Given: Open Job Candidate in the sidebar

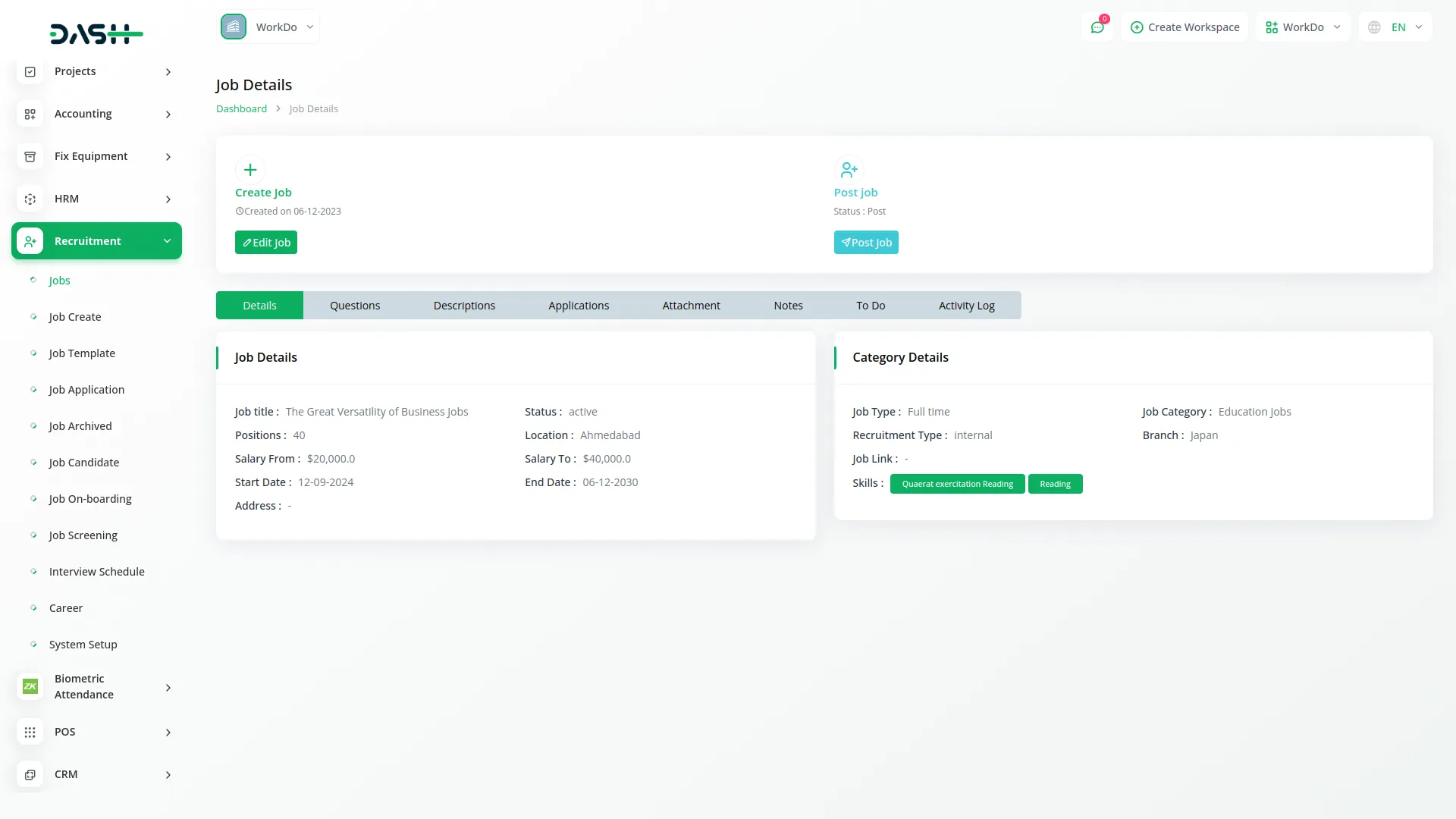Looking at the screenshot, I should pos(84,463).
